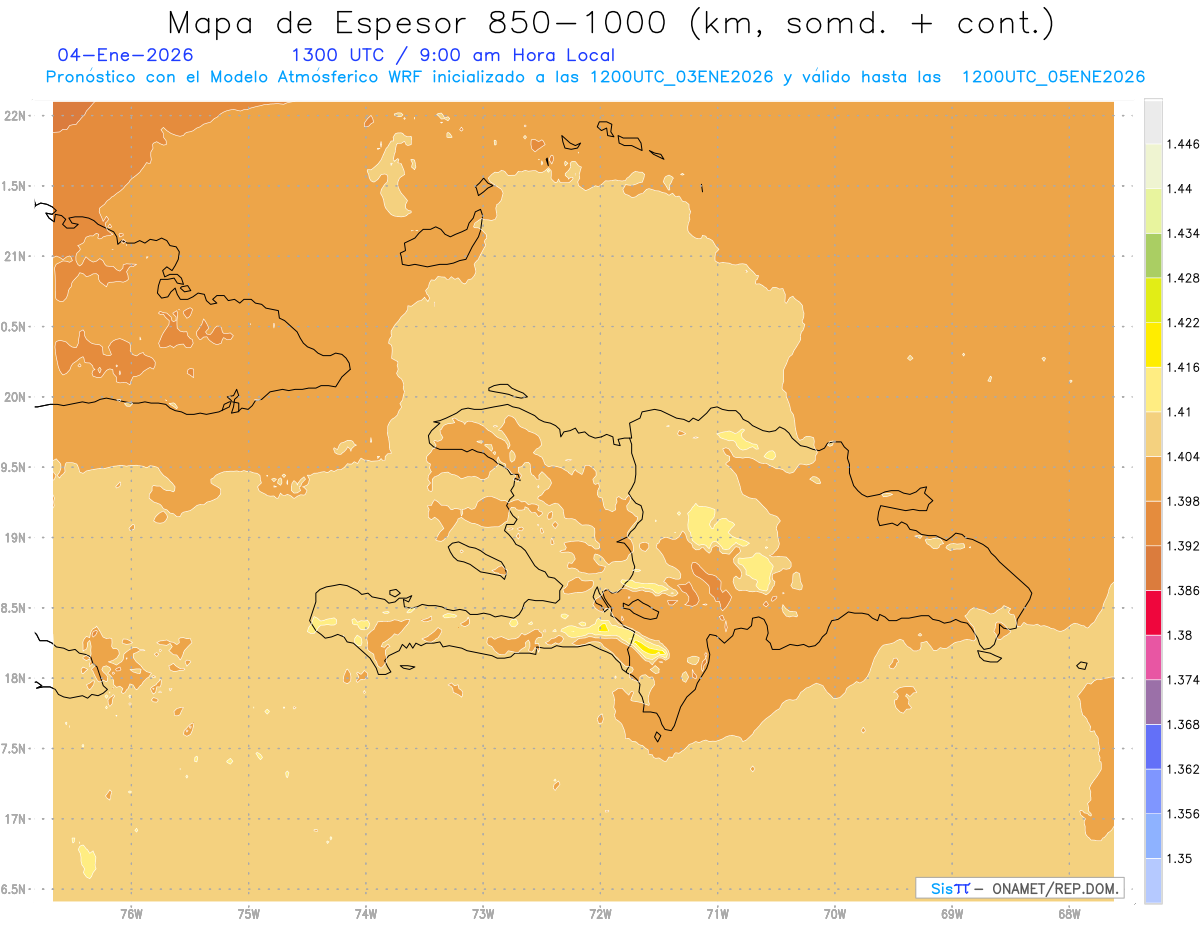This screenshot has width=1200, height=927.
Task: Click the latitude label "20N"
Action: [x=15, y=397]
